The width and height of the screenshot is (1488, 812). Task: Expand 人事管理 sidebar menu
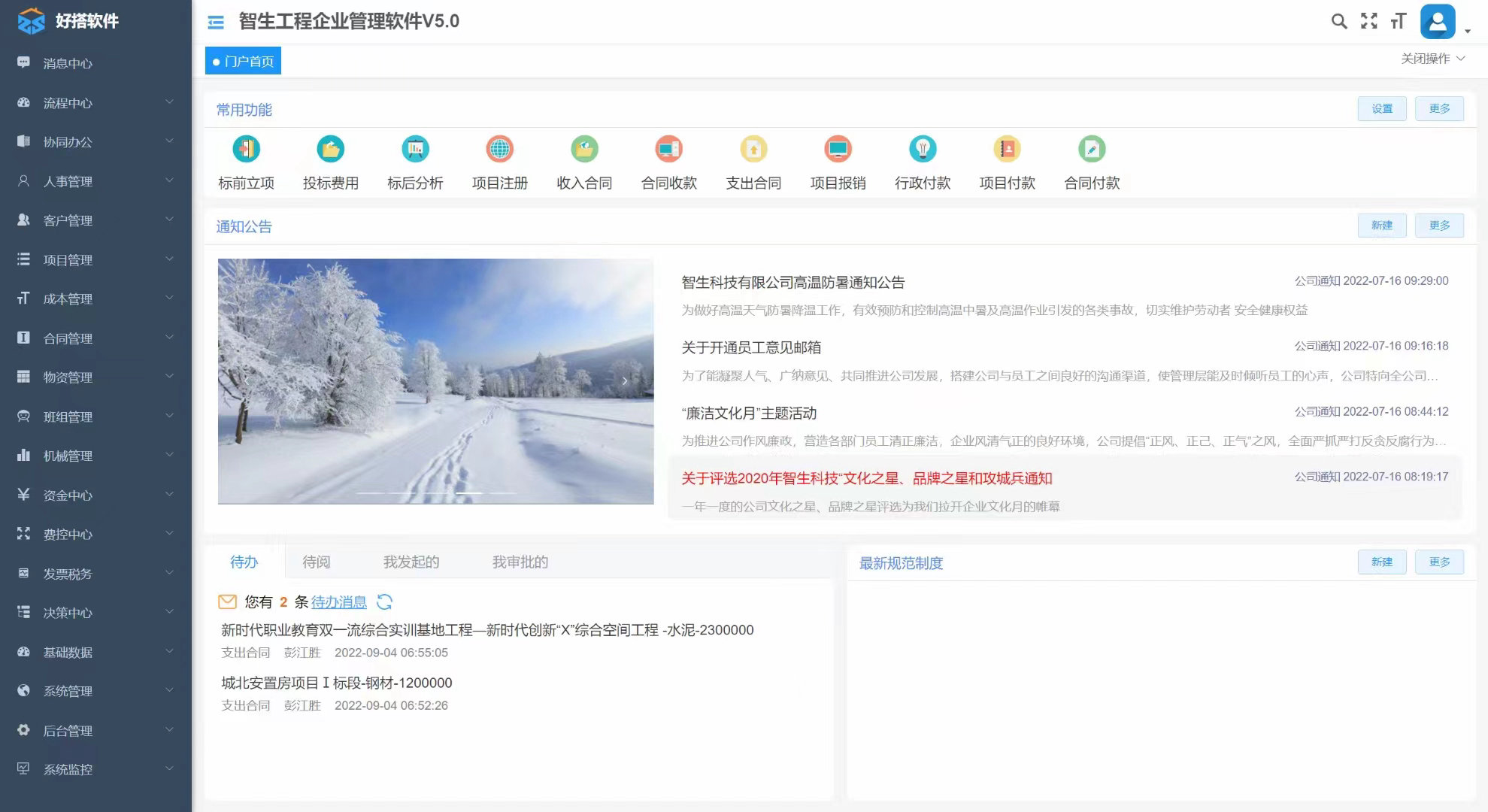pos(95,181)
